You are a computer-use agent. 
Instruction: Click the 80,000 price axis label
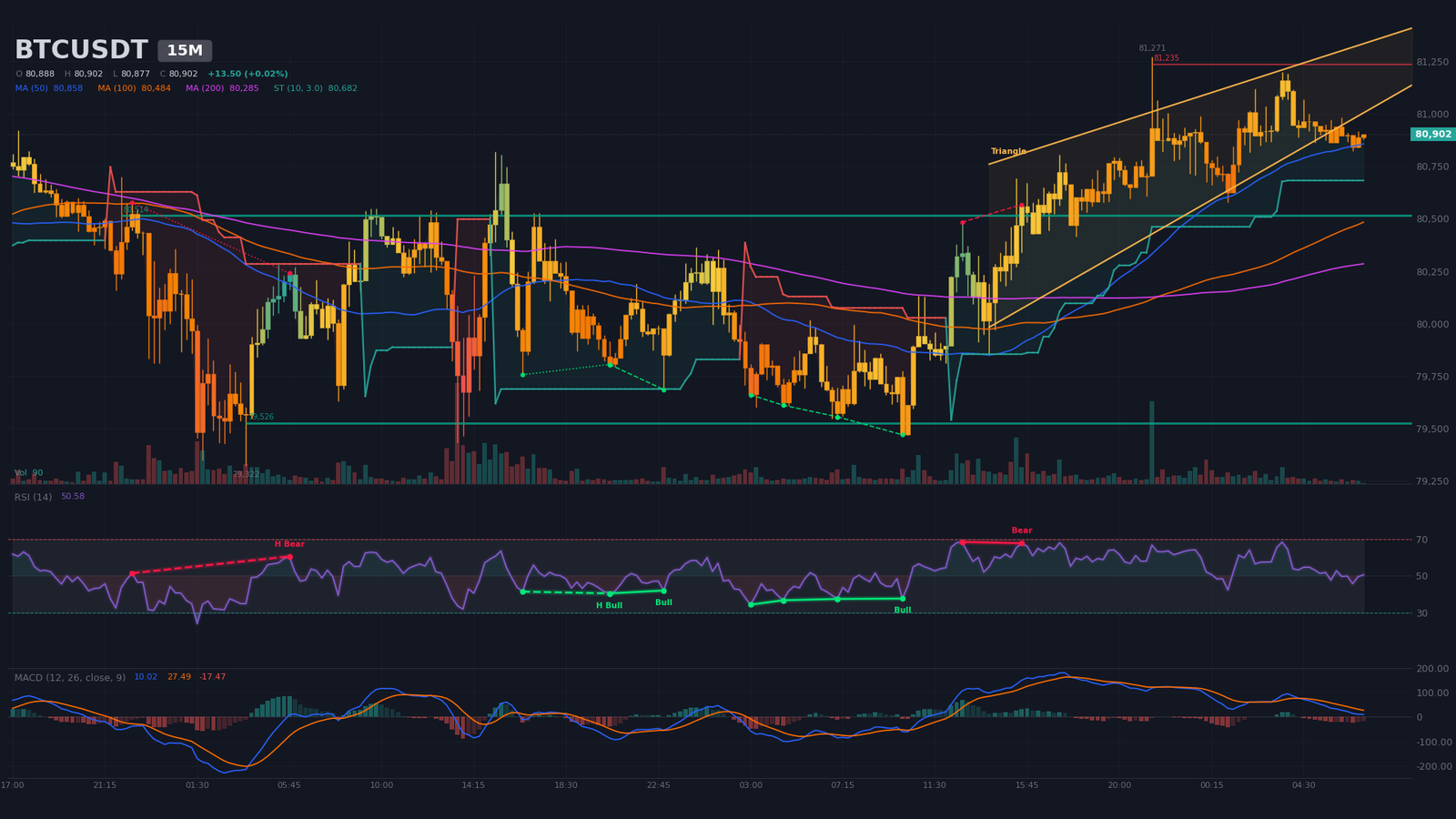pyautogui.click(x=1432, y=324)
